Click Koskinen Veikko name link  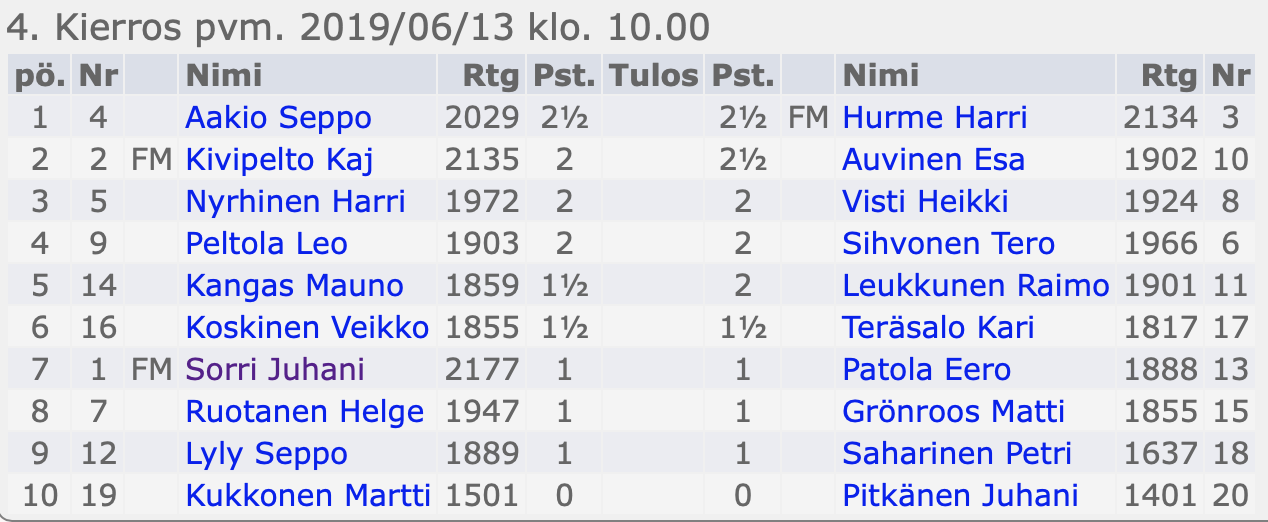(307, 328)
